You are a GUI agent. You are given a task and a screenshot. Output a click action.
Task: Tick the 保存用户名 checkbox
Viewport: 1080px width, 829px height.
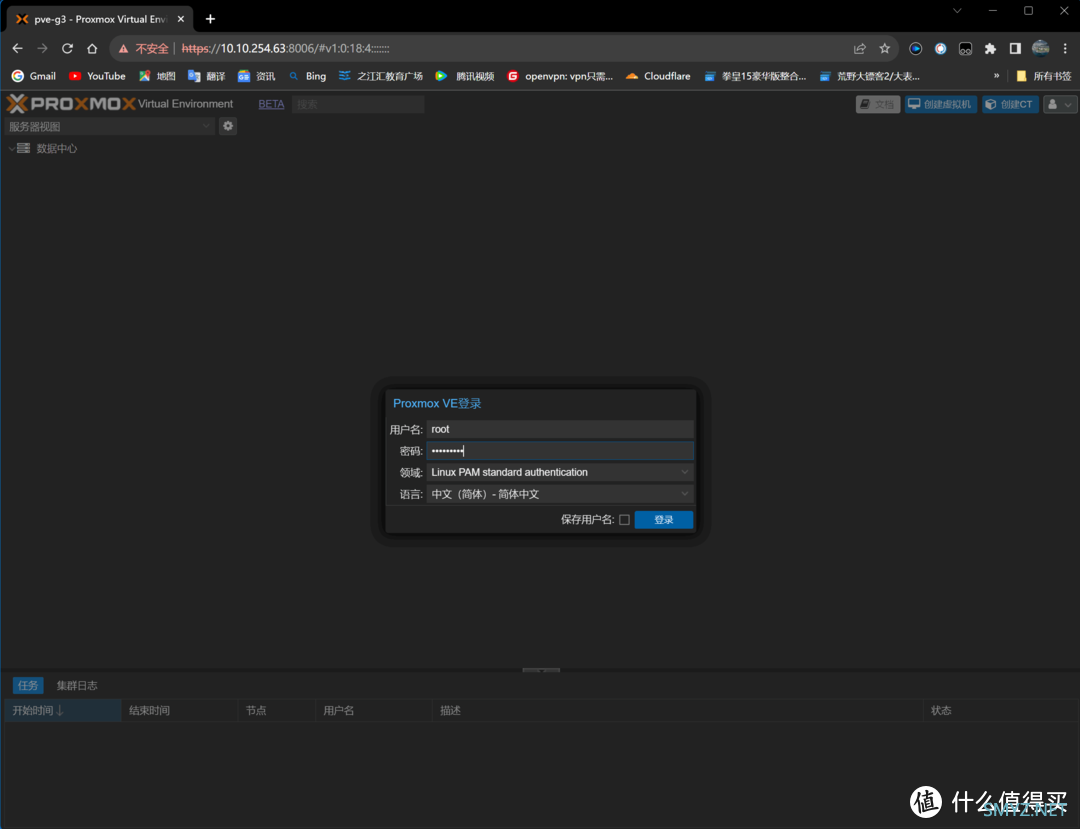[624, 520]
